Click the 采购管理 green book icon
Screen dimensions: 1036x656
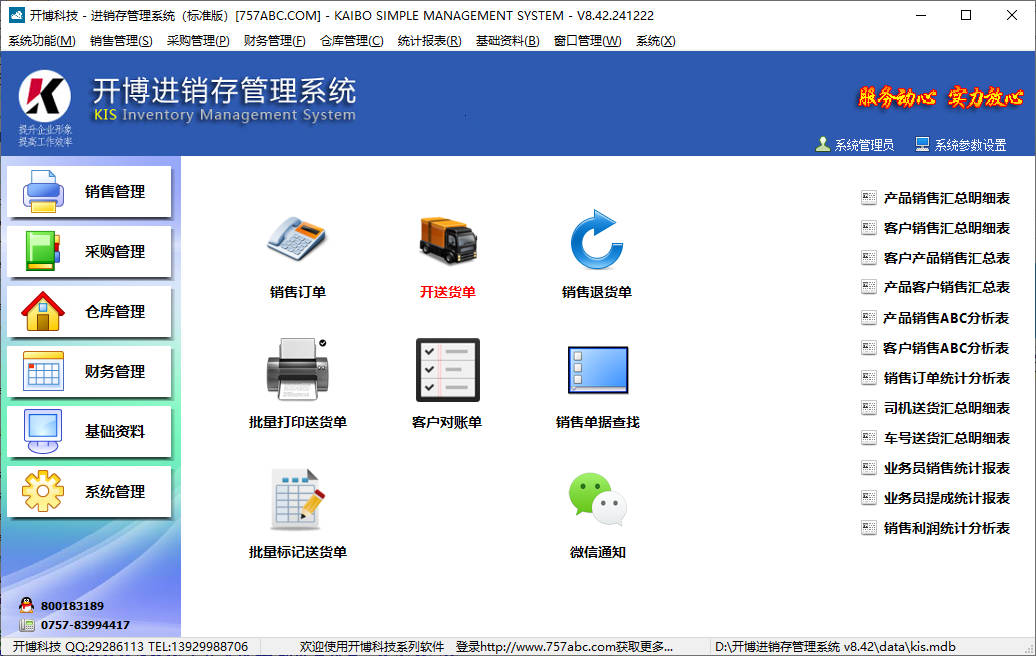tap(43, 251)
